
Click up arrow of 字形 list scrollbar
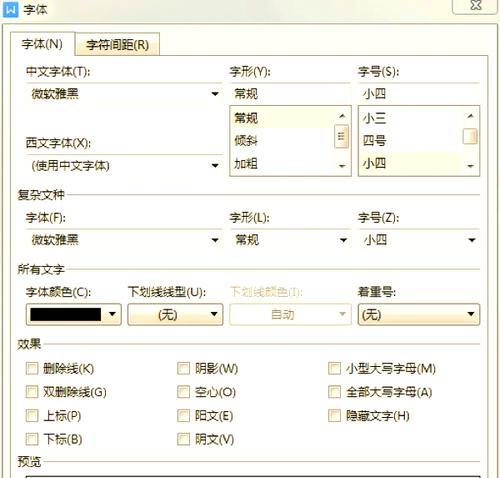(342, 116)
